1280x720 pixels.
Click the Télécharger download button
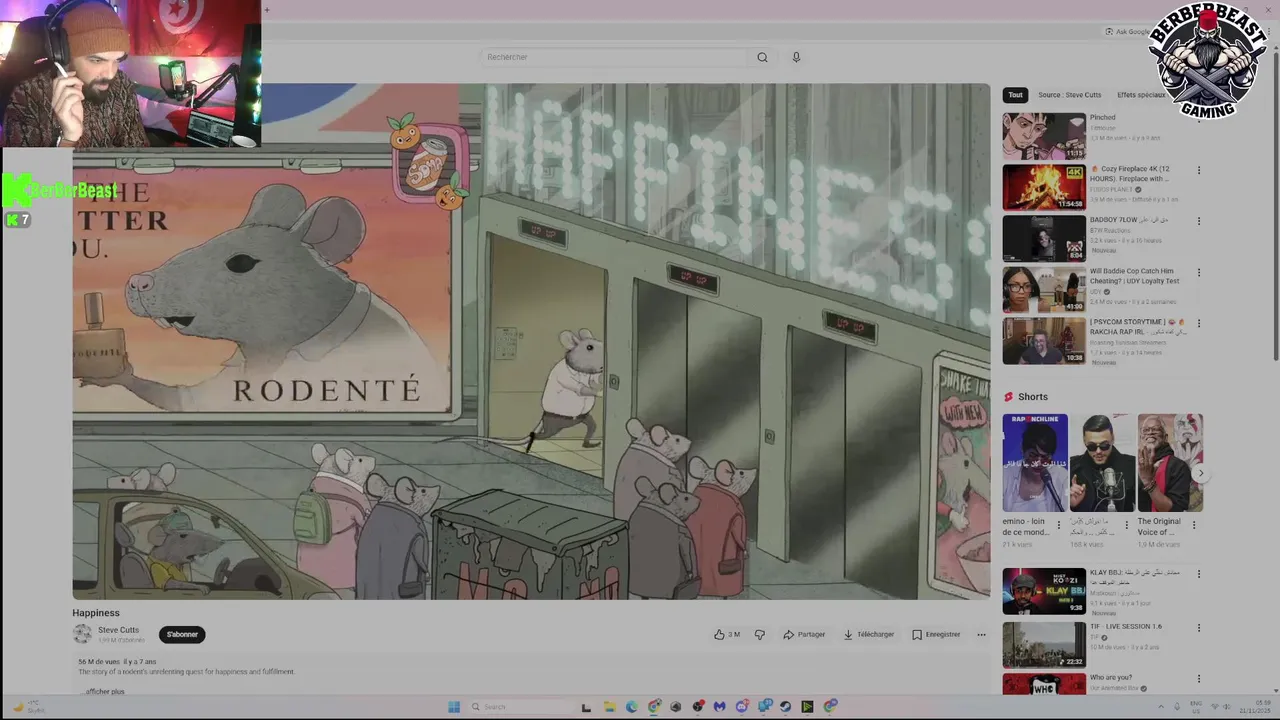pos(869,634)
